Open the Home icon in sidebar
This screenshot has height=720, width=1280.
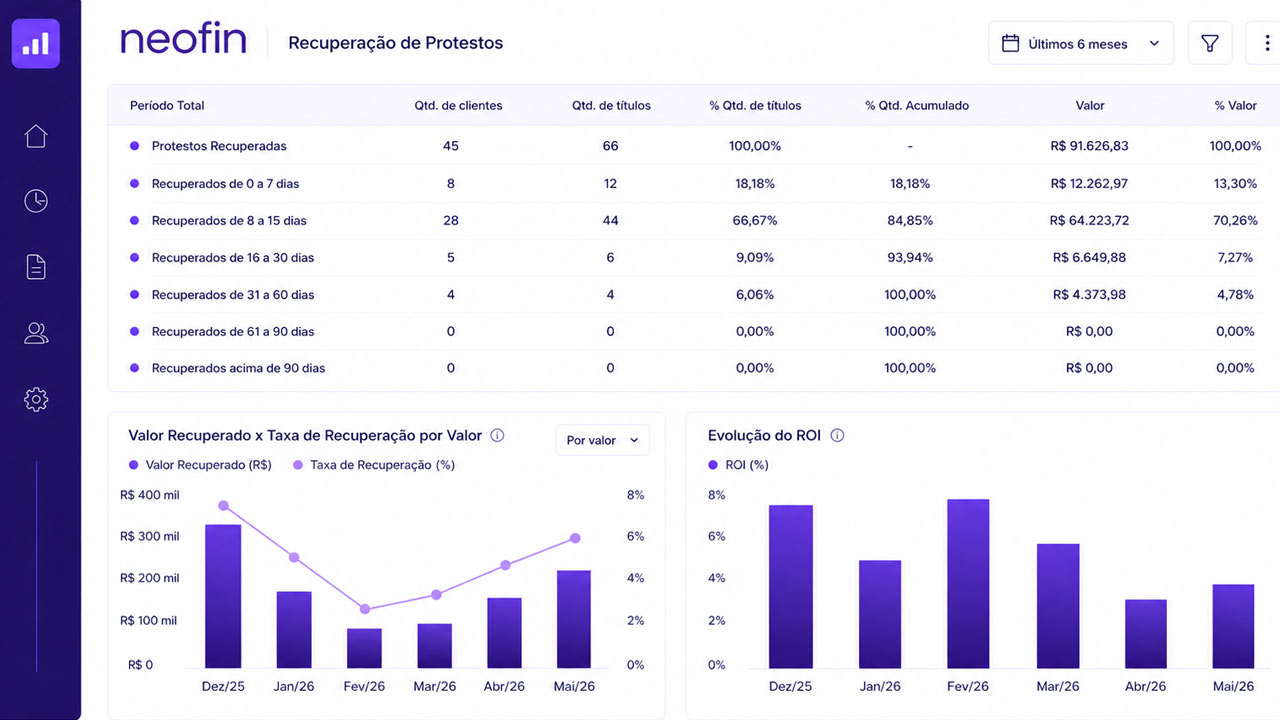(36, 136)
